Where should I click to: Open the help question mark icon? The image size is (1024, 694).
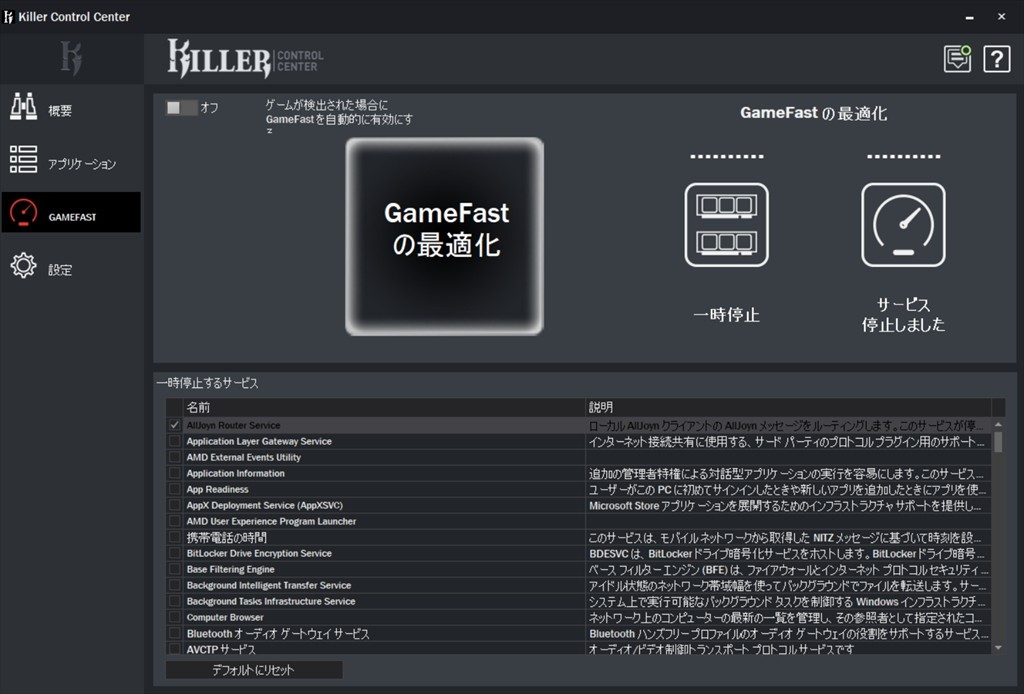coord(997,59)
